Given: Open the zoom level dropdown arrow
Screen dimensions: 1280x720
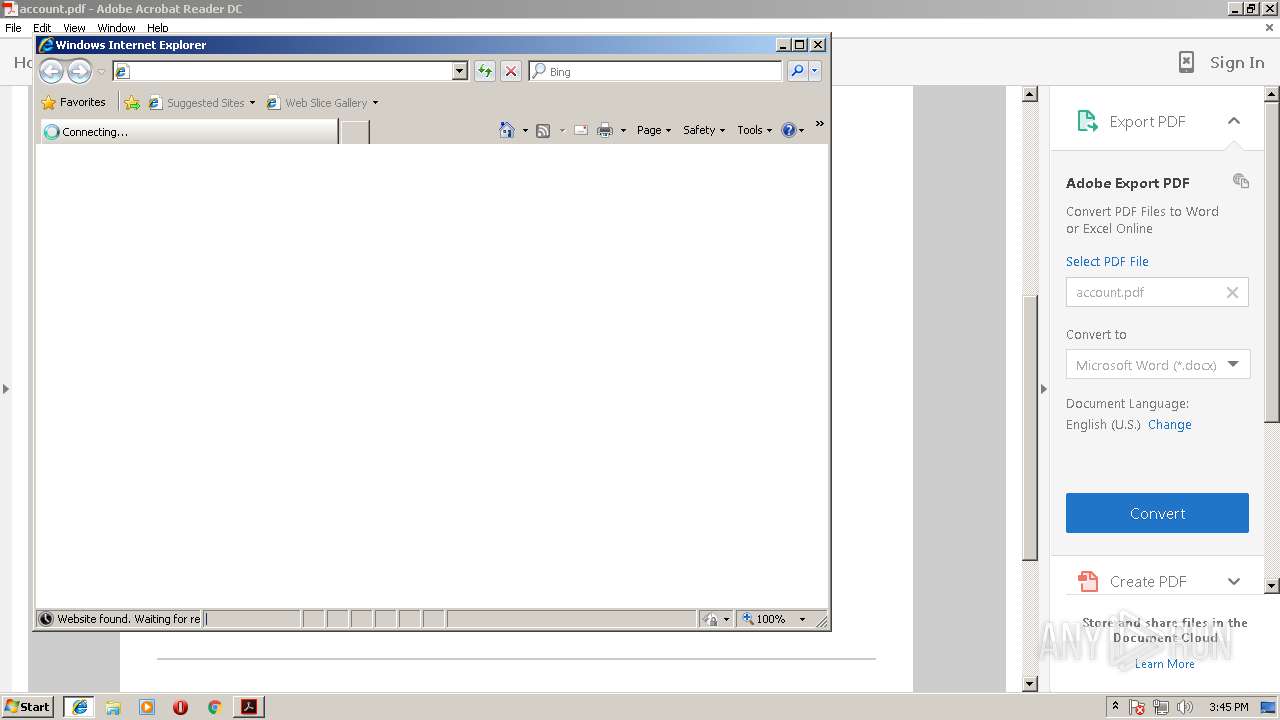Looking at the screenshot, I should coord(802,619).
